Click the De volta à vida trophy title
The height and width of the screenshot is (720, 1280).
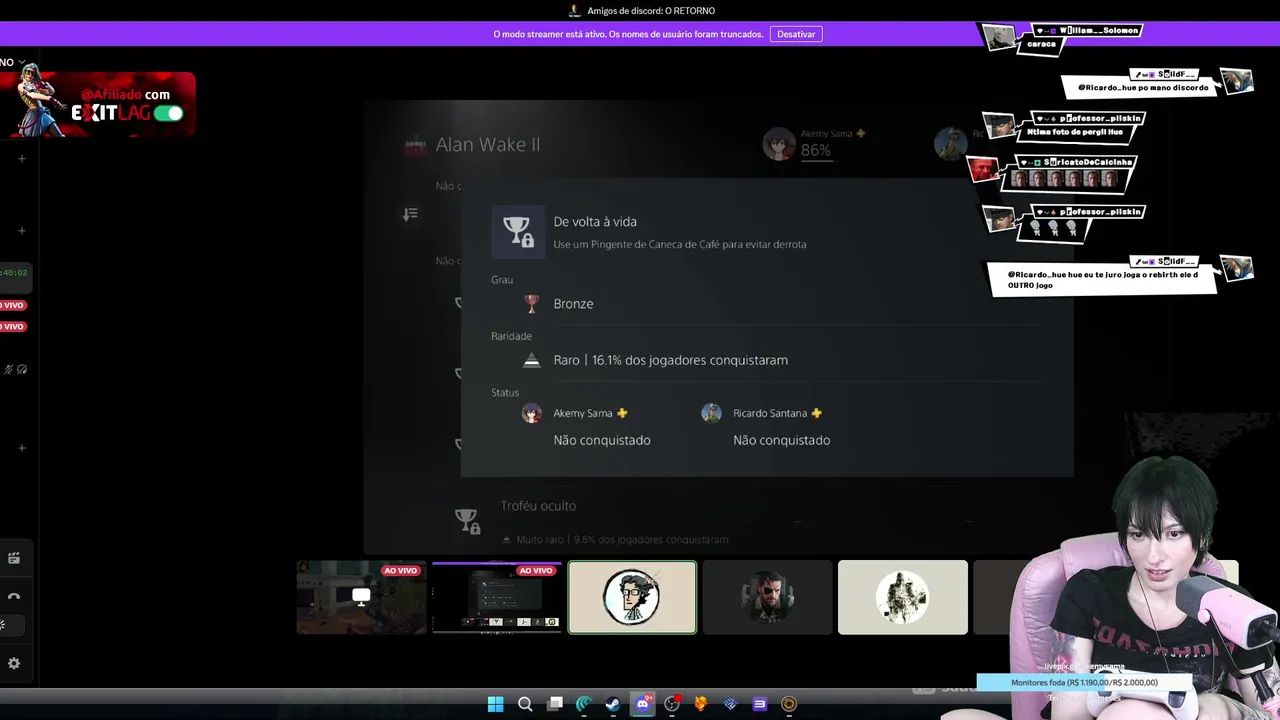click(x=595, y=222)
